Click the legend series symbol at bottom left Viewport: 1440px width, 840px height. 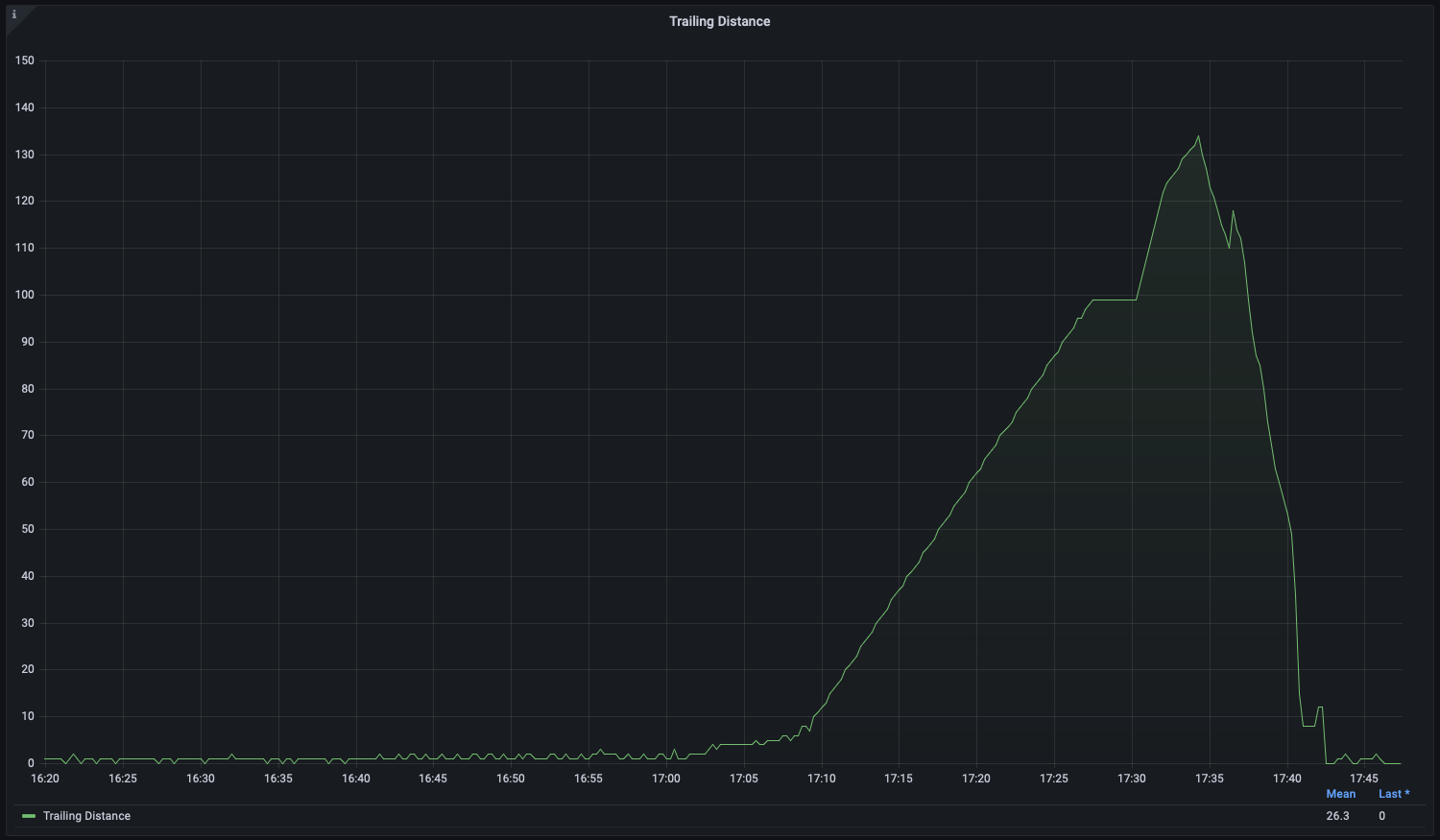(29, 816)
